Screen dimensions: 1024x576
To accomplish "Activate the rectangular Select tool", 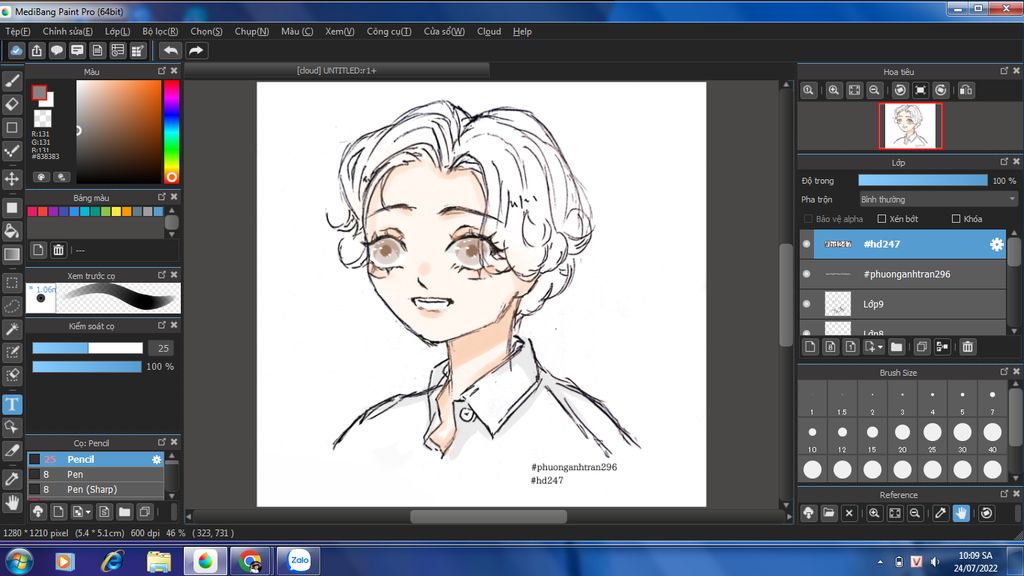I will [x=12, y=282].
